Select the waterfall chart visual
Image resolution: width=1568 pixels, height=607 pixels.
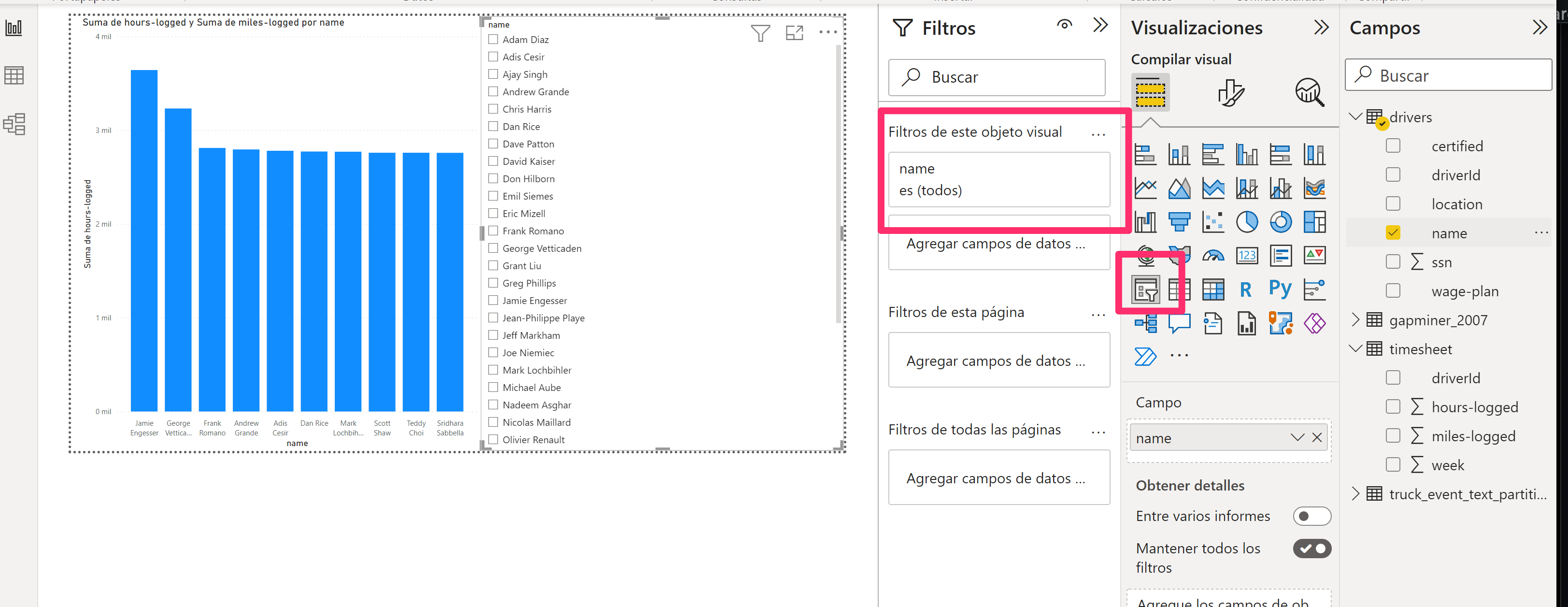point(1145,222)
